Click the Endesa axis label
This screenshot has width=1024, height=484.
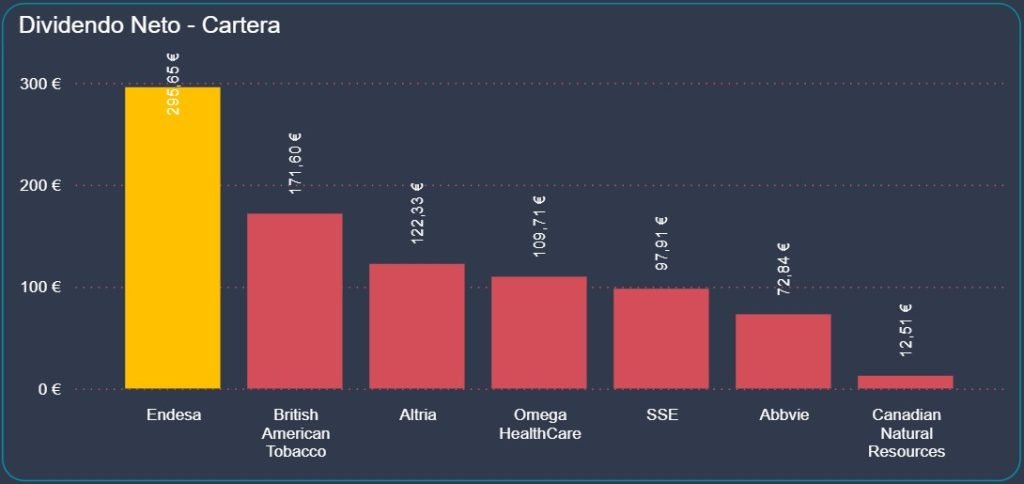click(173, 415)
